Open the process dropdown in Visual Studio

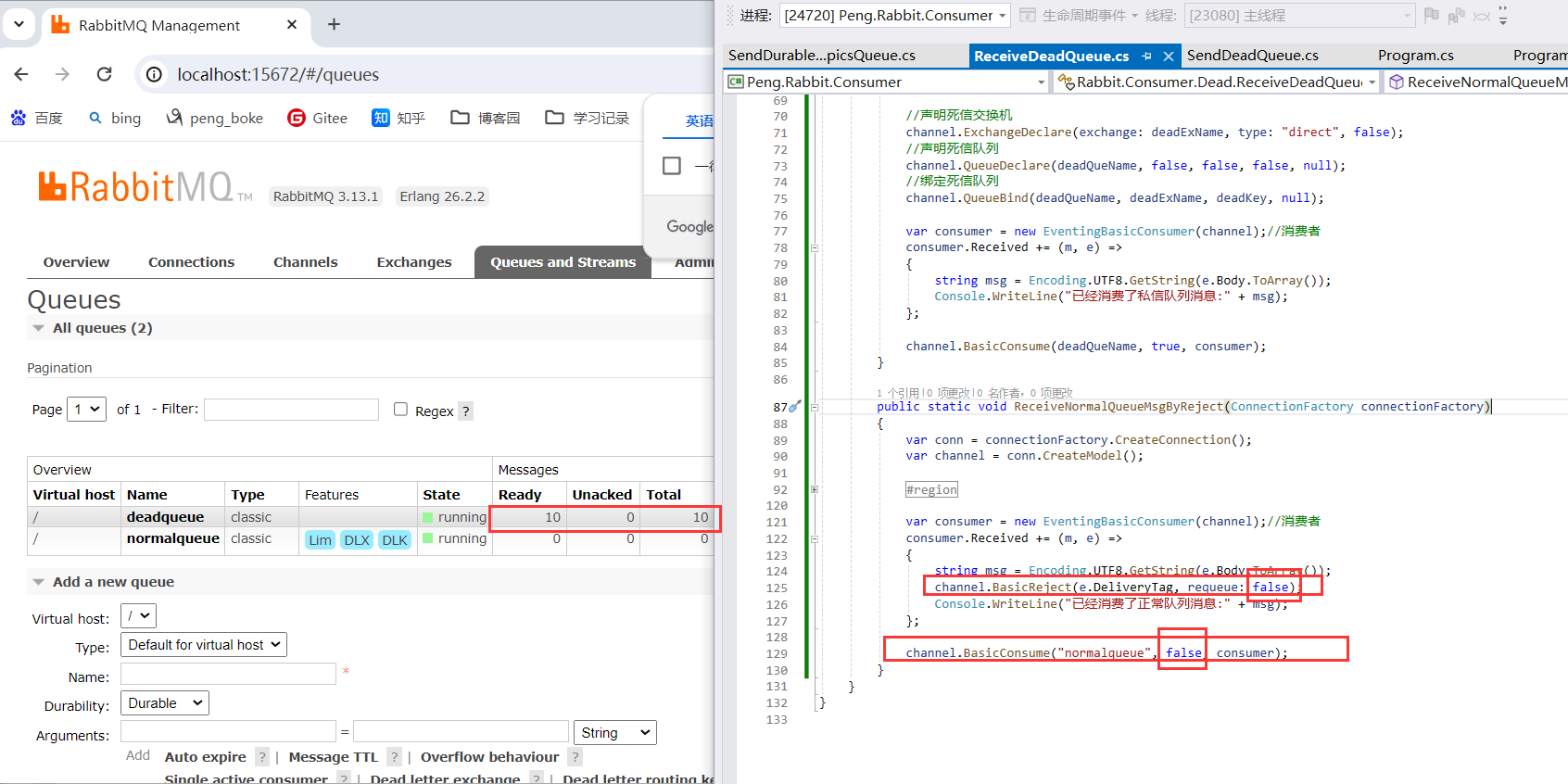[895, 15]
